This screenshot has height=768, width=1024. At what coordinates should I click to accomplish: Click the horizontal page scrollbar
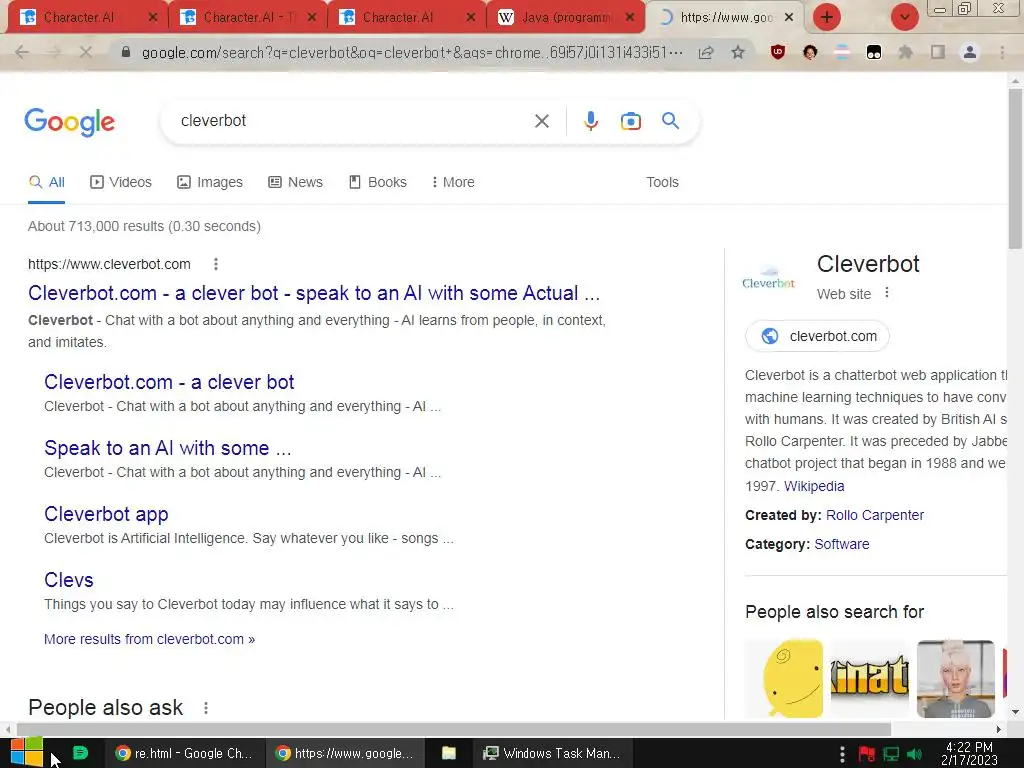[454, 729]
